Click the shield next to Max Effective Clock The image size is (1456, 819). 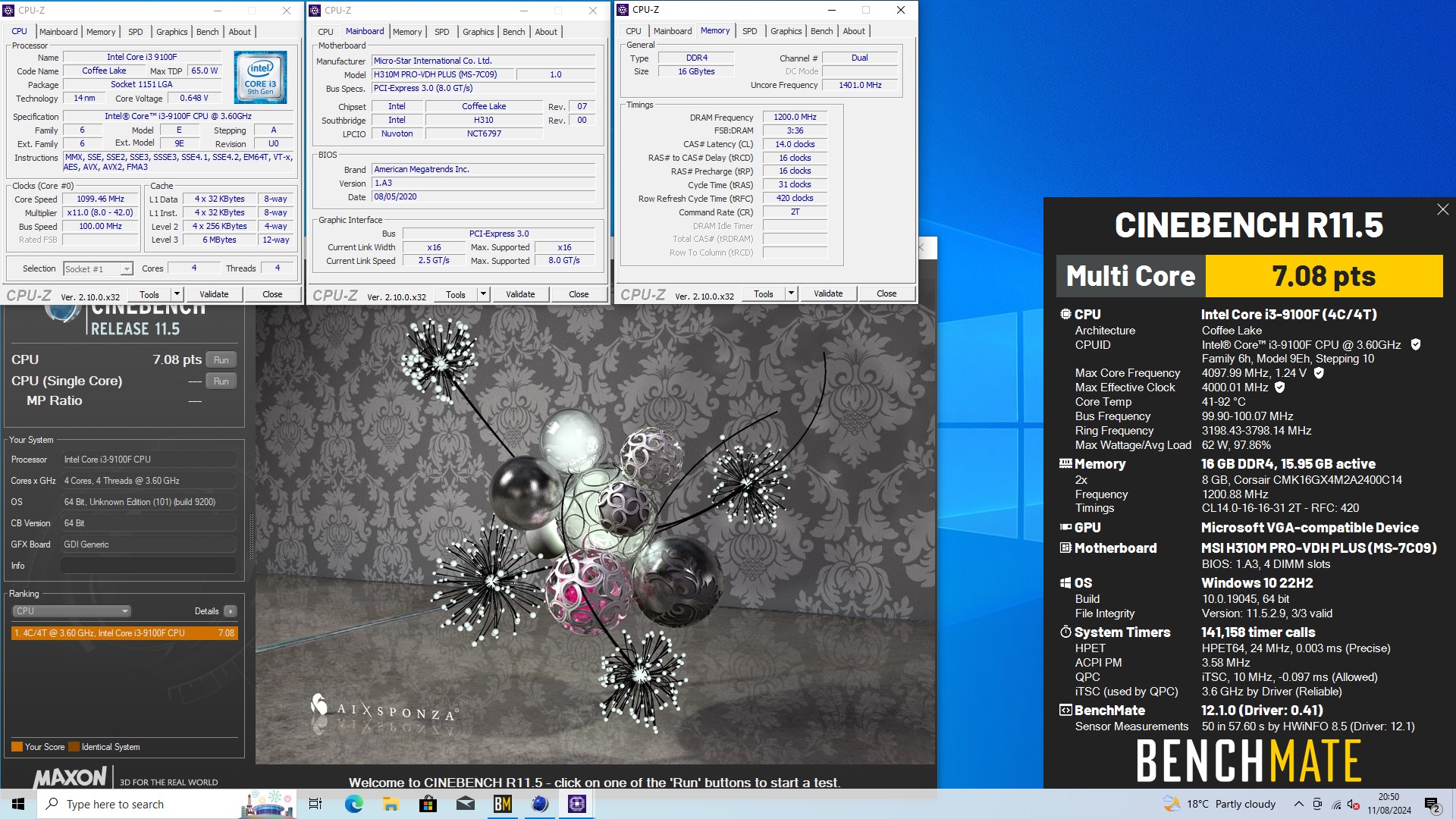1280,388
